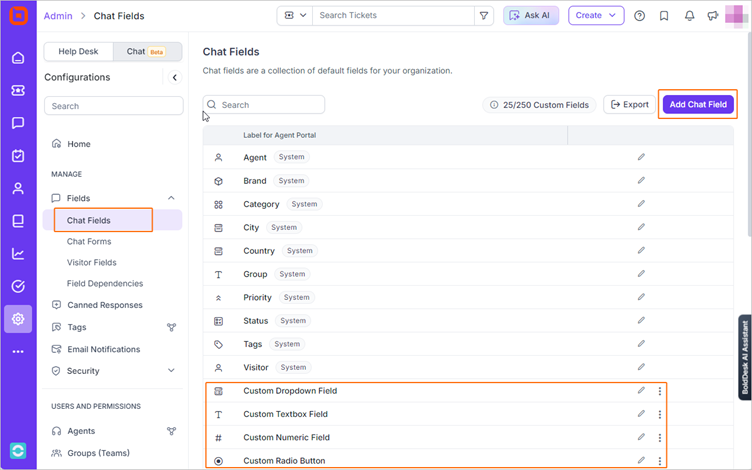Open Chat Forms in sidebar
The image size is (752, 470).
(x=89, y=241)
